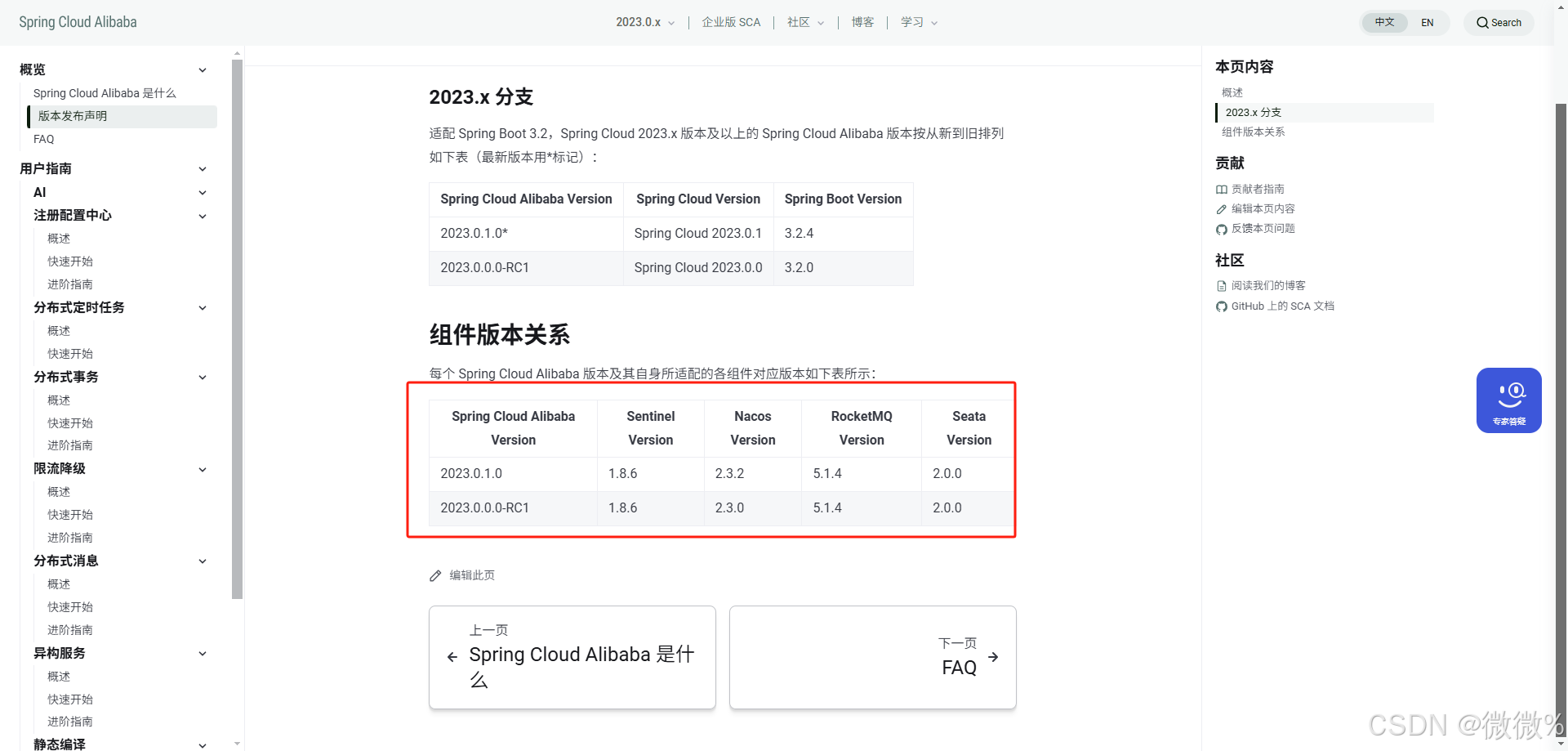Expand the 社区 dropdown in the top nav
The height and width of the screenshot is (751, 1568).
point(806,22)
